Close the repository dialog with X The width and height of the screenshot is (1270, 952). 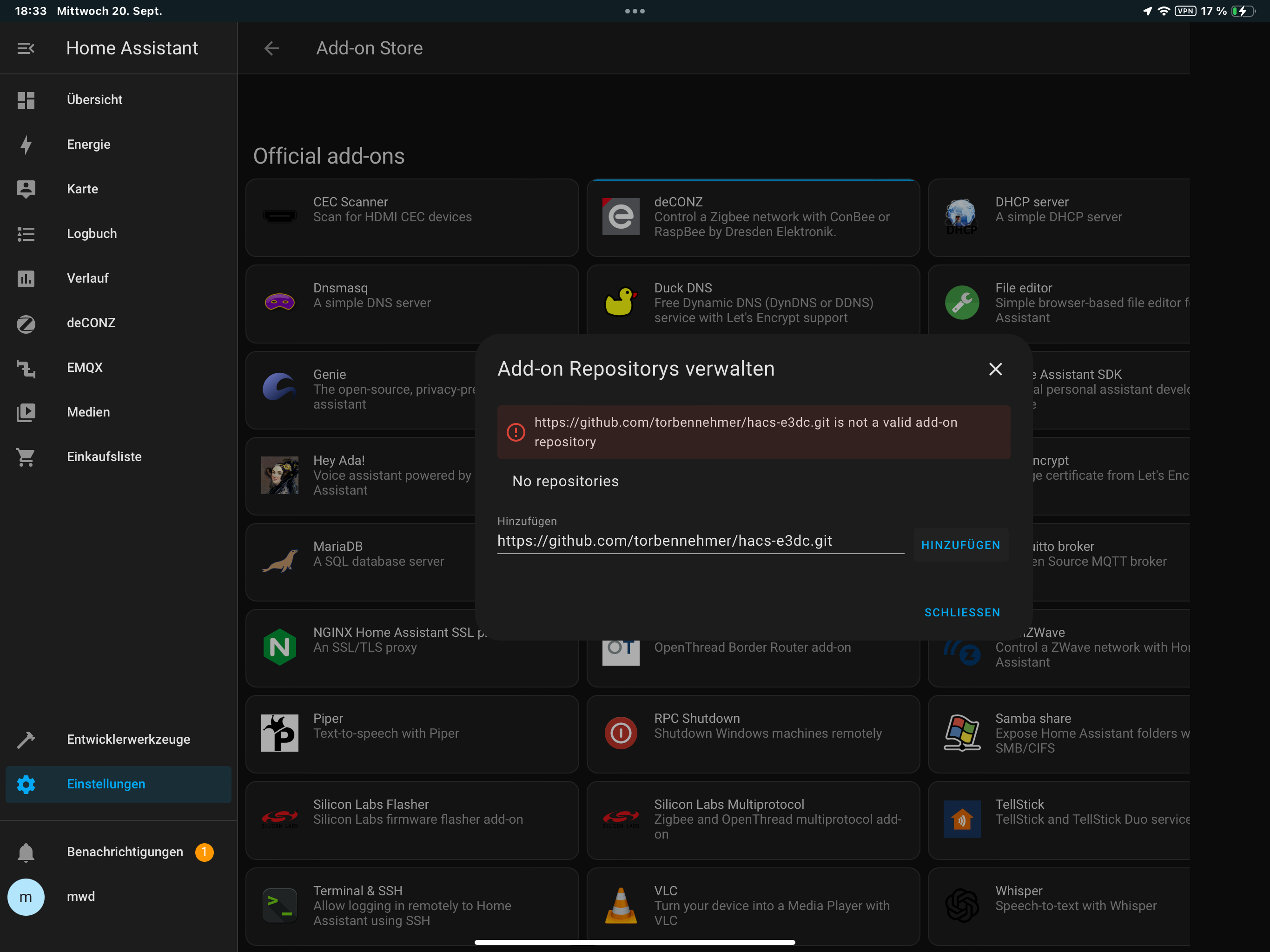tap(995, 369)
